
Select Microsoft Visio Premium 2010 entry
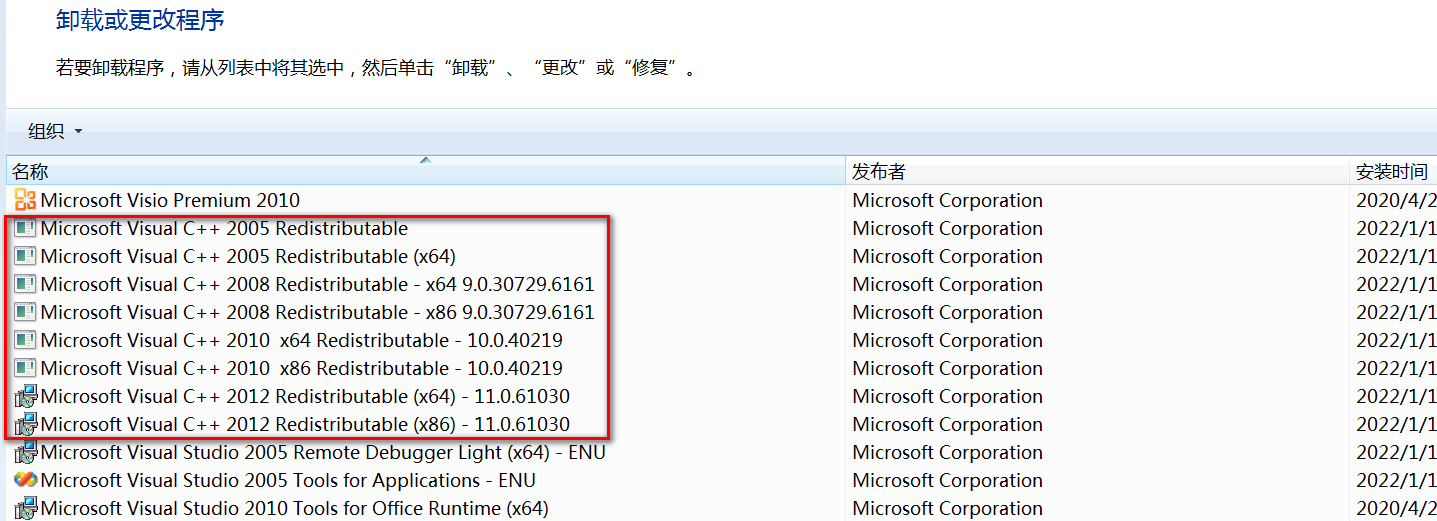coord(170,200)
